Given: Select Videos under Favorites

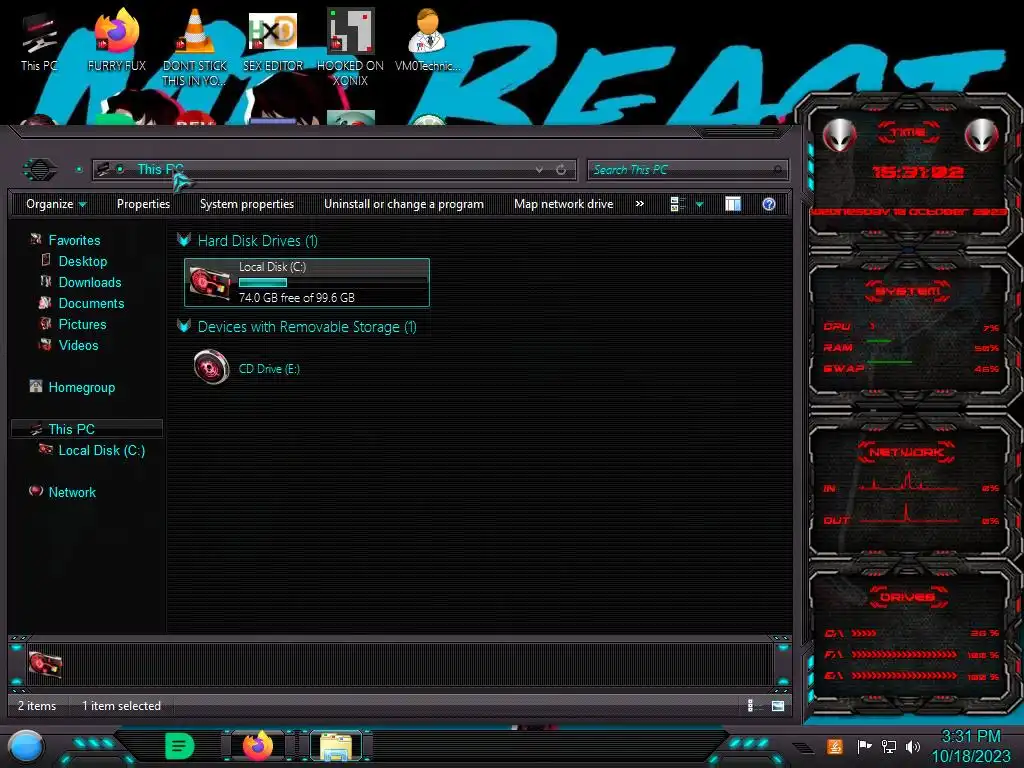Looking at the screenshot, I should 78,345.
